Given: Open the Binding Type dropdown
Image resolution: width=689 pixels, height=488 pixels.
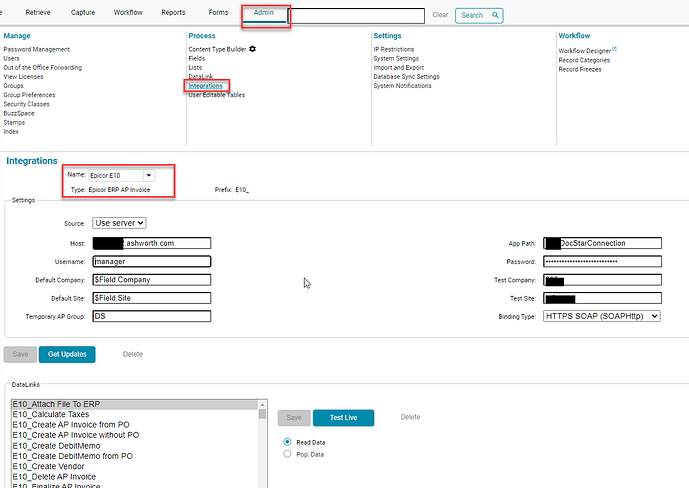Looking at the screenshot, I should [x=602, y=316].
